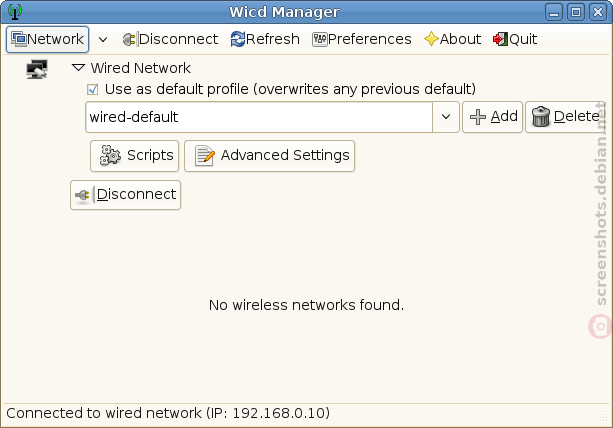The image size is (613, 428).
Task: Open Advanced Settings for wired network
Action: click(269, 156)
